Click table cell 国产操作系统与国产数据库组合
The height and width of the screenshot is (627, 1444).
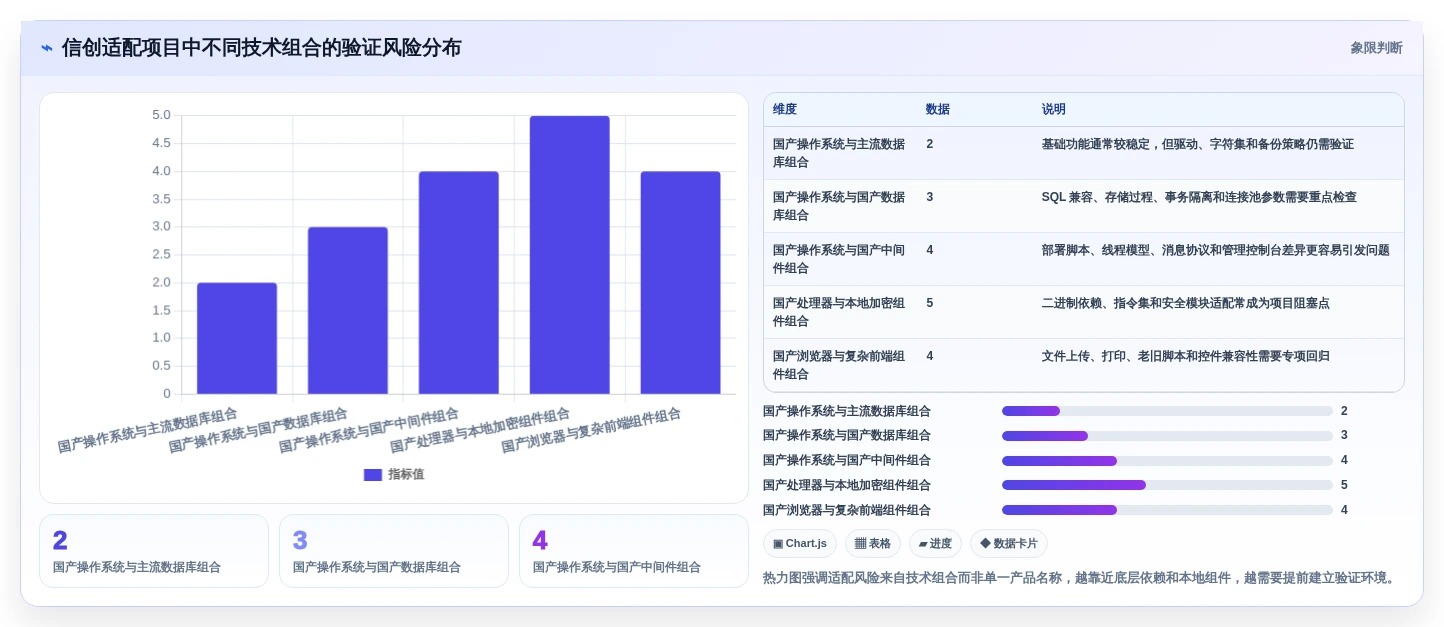839,206
